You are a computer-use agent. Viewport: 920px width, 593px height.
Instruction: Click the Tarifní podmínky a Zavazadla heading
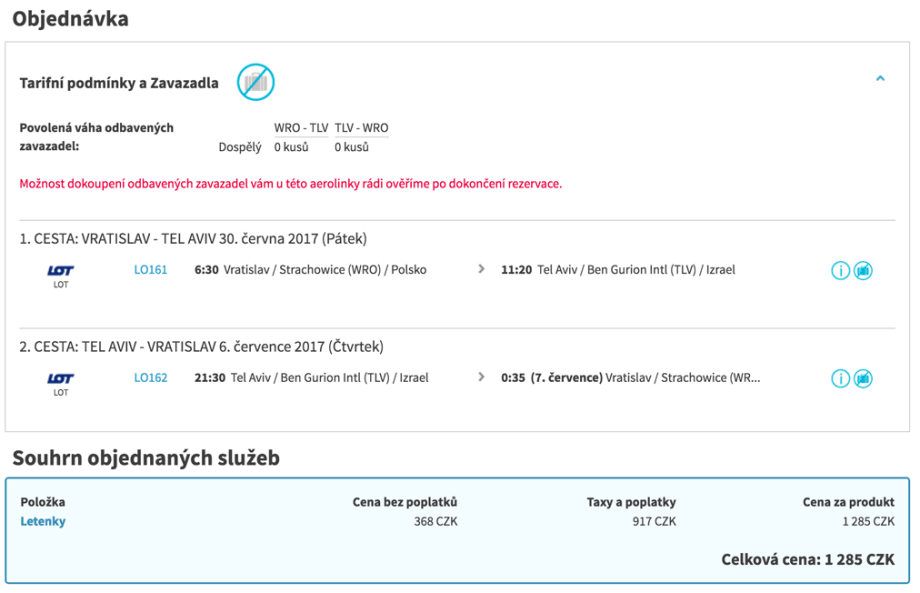tap(119, 83)
